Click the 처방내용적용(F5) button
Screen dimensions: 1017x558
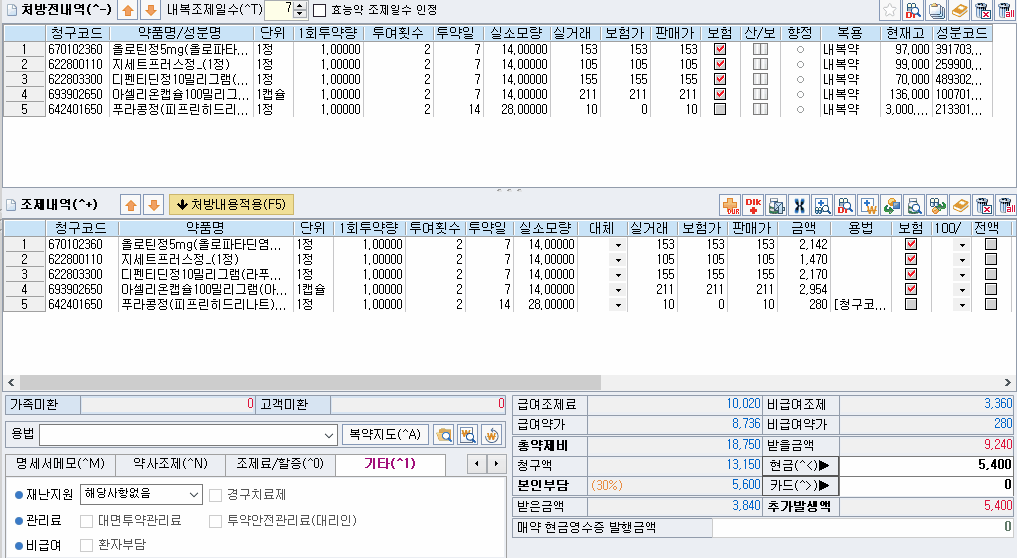[231, 205]
